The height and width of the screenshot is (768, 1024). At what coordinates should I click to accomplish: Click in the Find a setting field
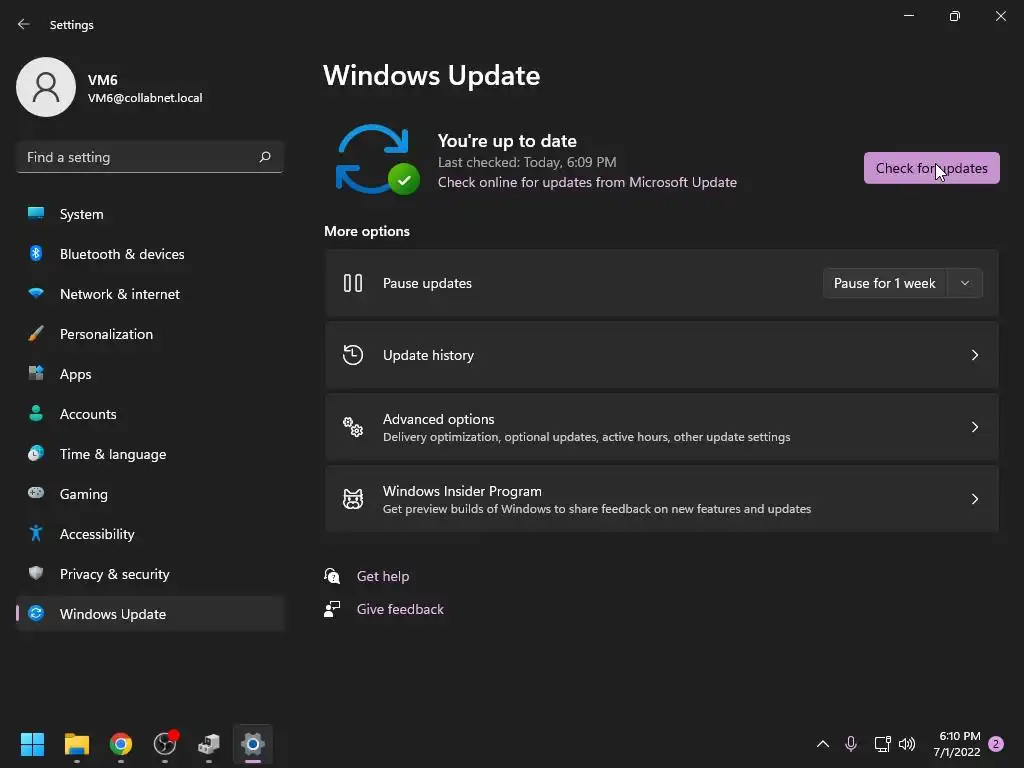(150, 157)
